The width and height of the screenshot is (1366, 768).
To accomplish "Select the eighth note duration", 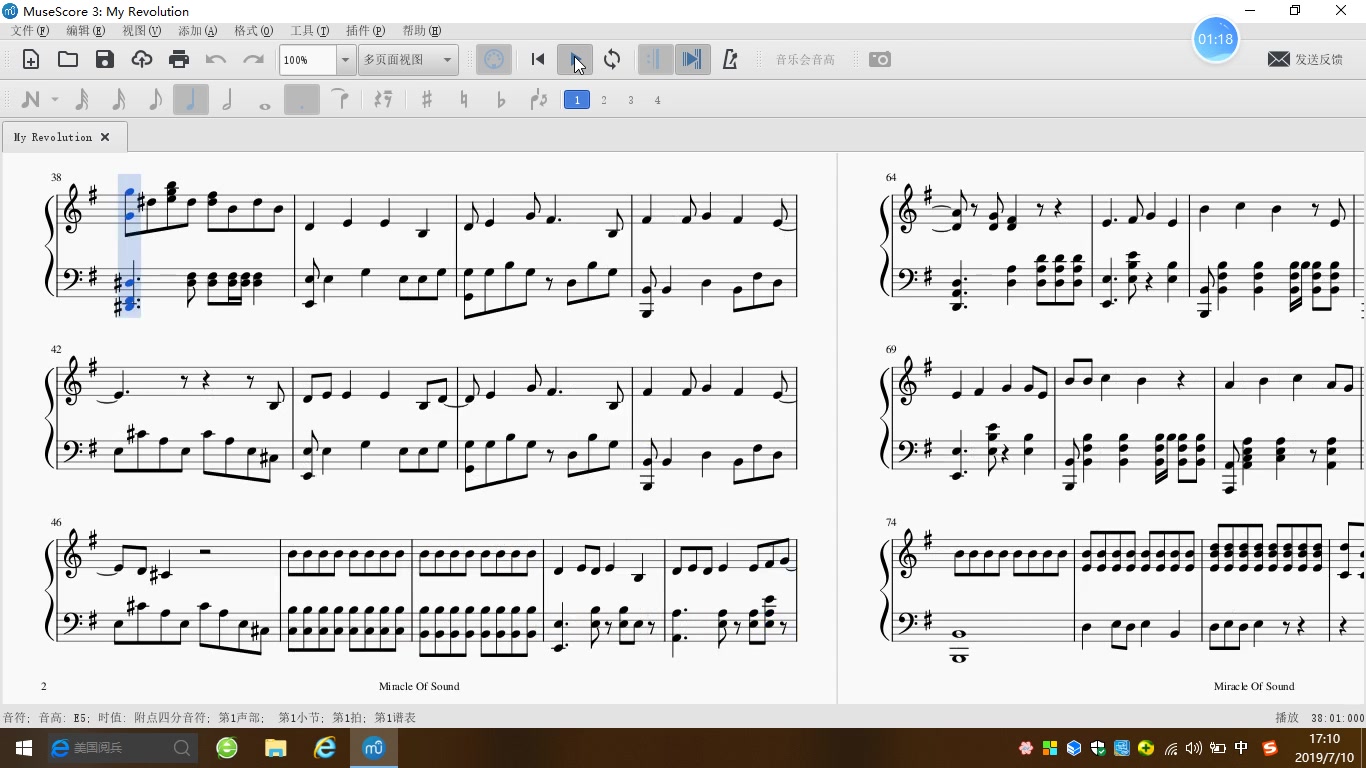I will 155,100.
